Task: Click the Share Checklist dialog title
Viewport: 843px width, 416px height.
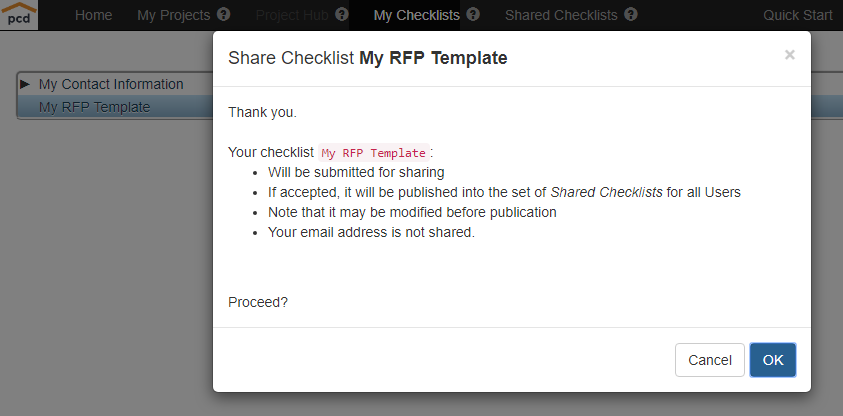Action: pos(367,58)
